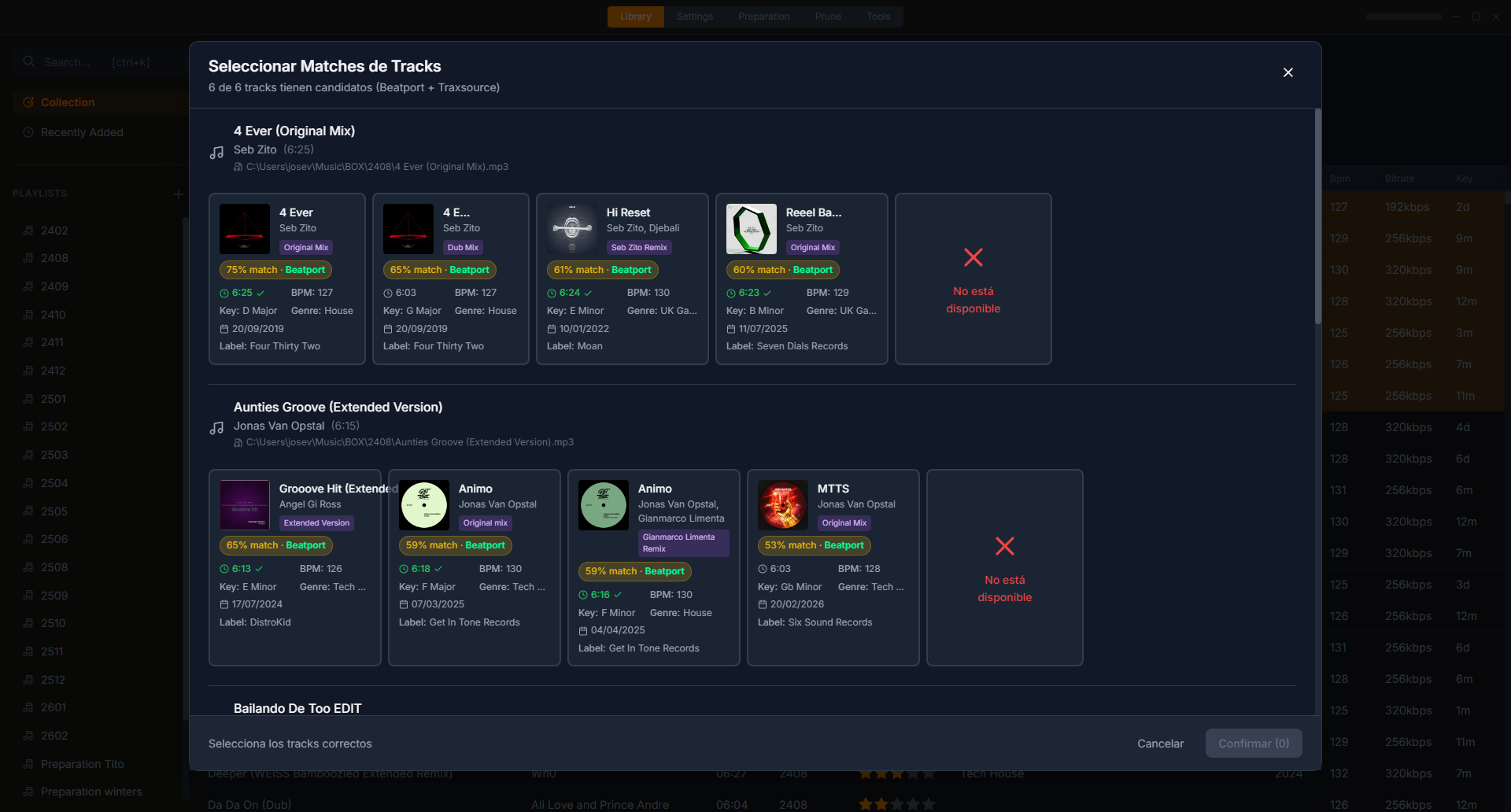The image size is (1511, 812).
Task: Click the Confirmar (0) button
Action: [1253, 743]
